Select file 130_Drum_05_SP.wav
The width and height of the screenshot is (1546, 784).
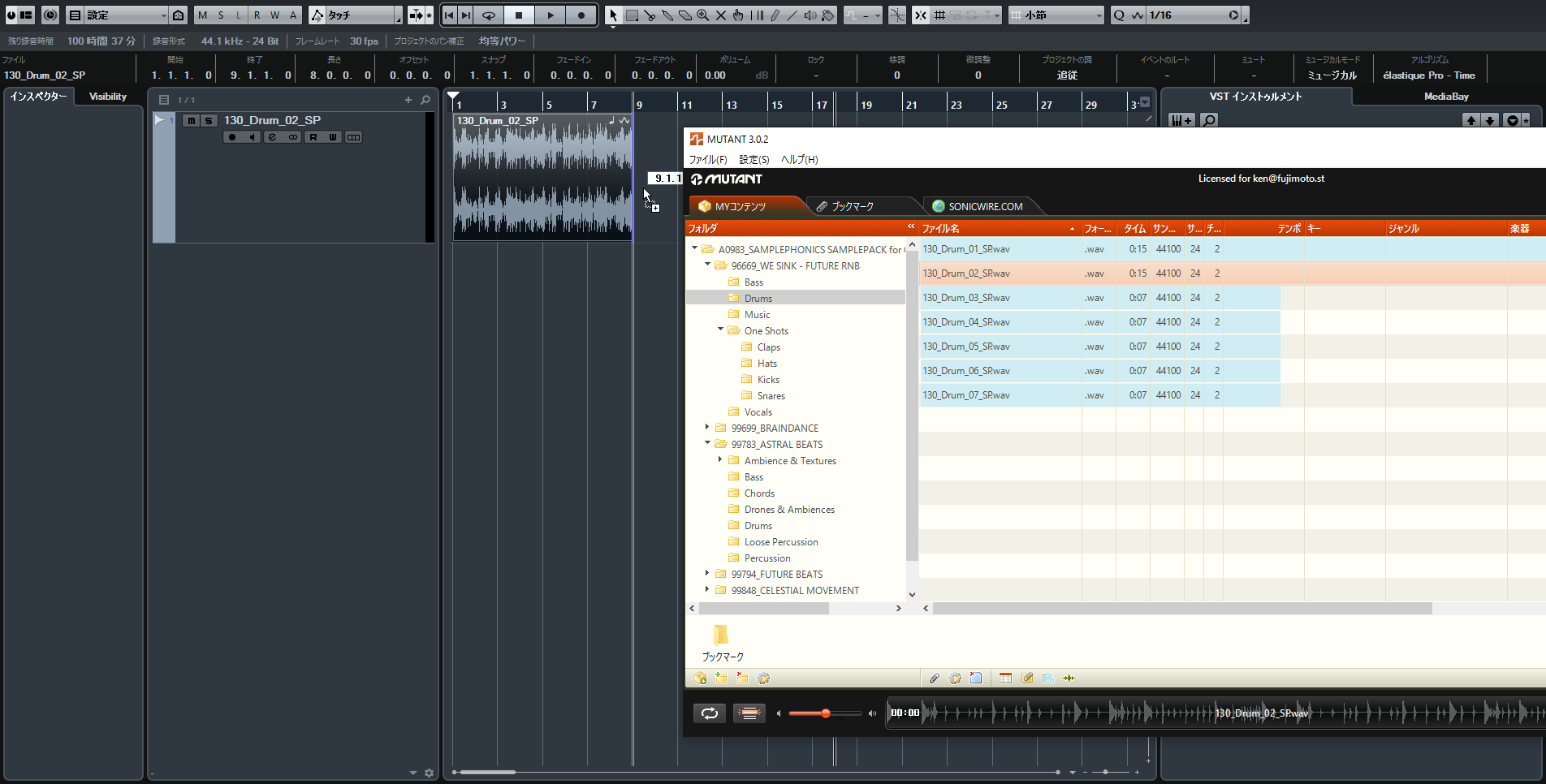click(x=966, y=347)
